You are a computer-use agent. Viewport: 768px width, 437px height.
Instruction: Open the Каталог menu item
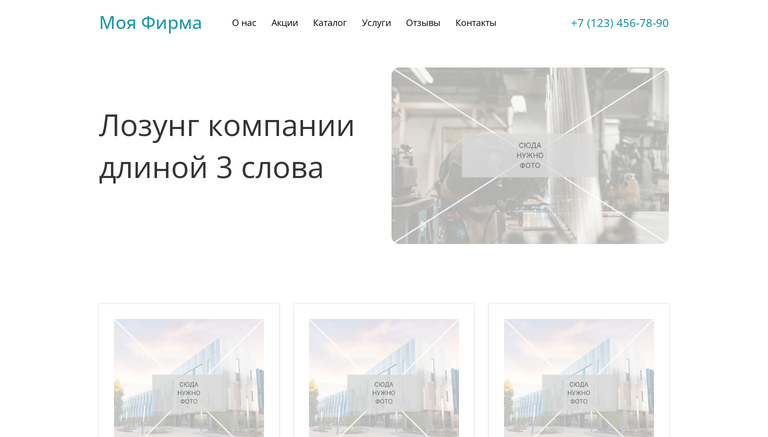pyautogui.click(x=329, y=23)
